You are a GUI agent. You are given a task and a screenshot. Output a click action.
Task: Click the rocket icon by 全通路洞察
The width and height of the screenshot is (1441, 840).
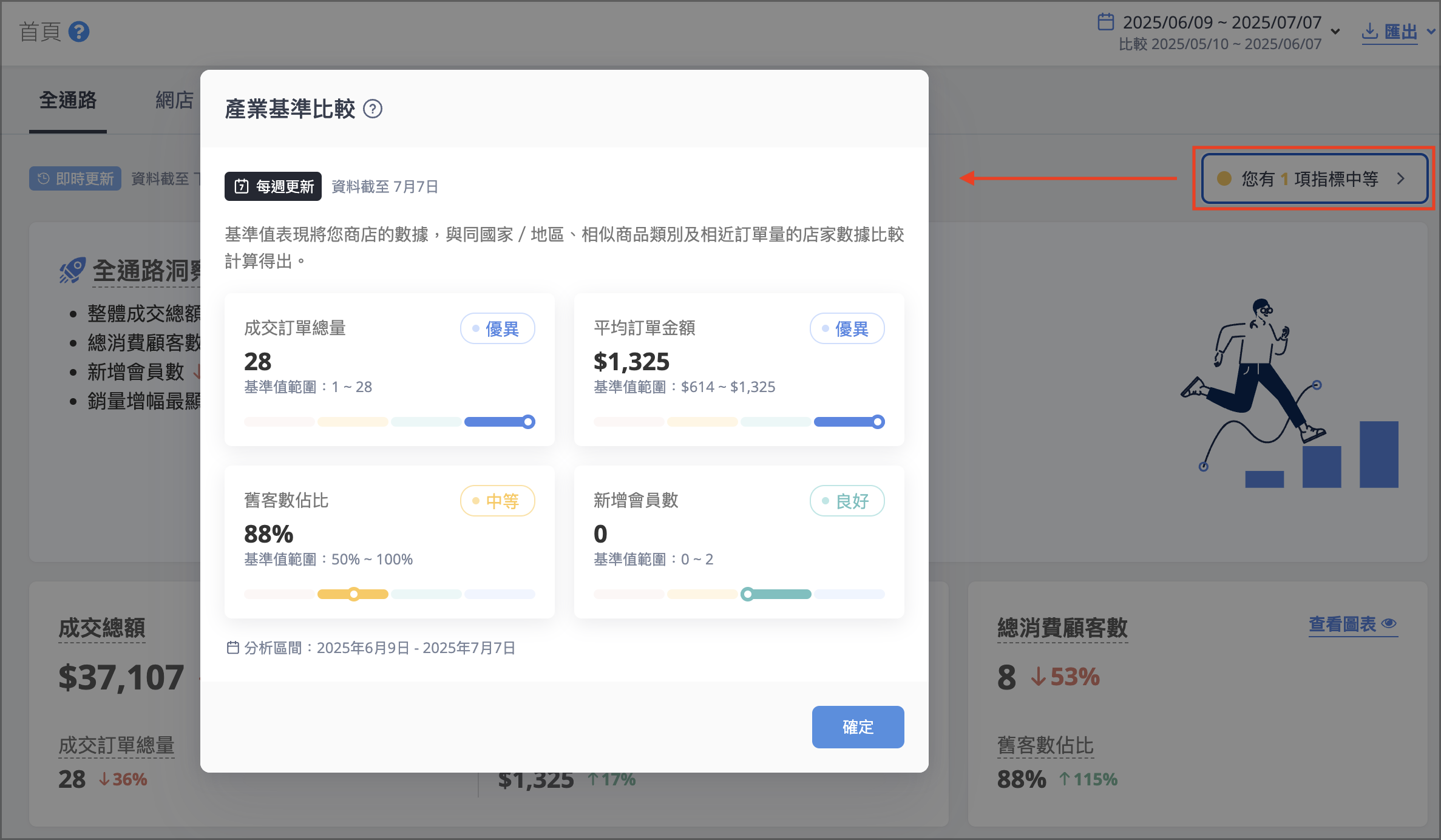(x=72, y=271)
